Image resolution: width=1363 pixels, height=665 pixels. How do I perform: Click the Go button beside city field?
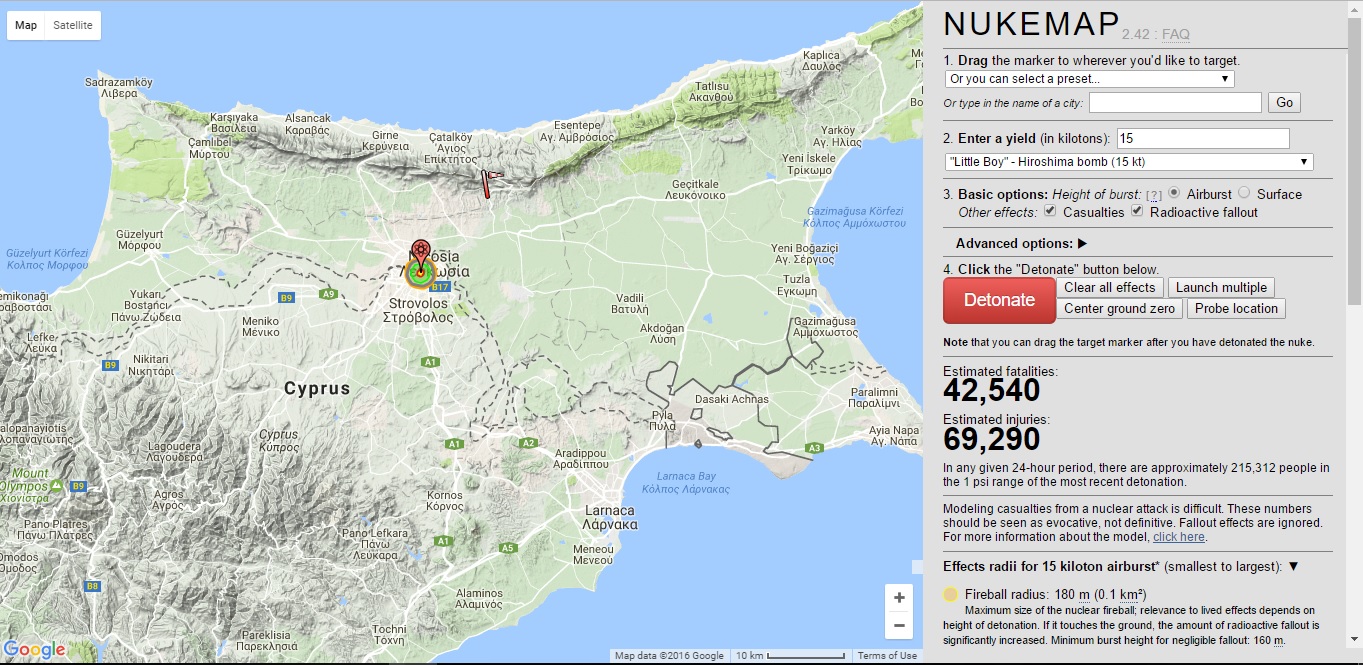1284,102
